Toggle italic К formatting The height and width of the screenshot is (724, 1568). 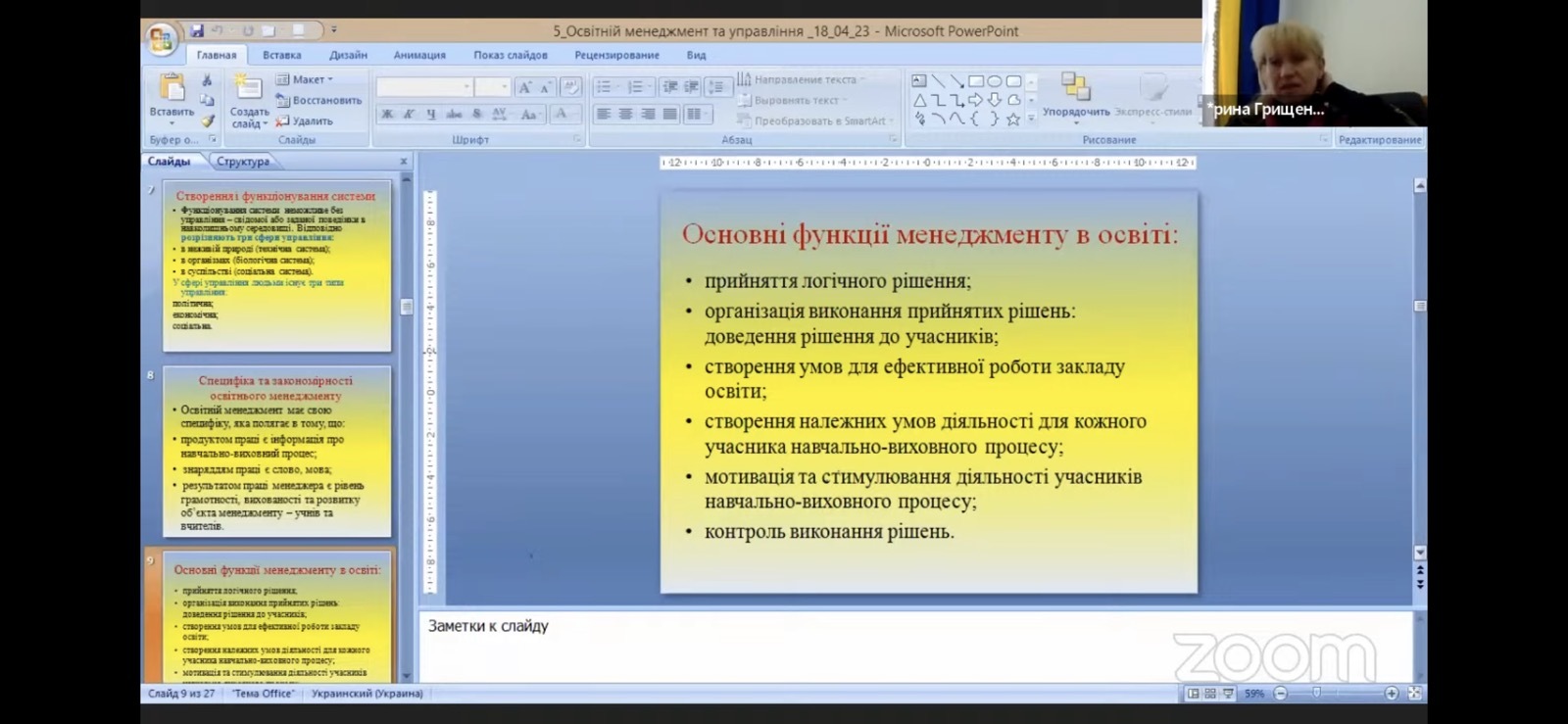tap(409, 115)
